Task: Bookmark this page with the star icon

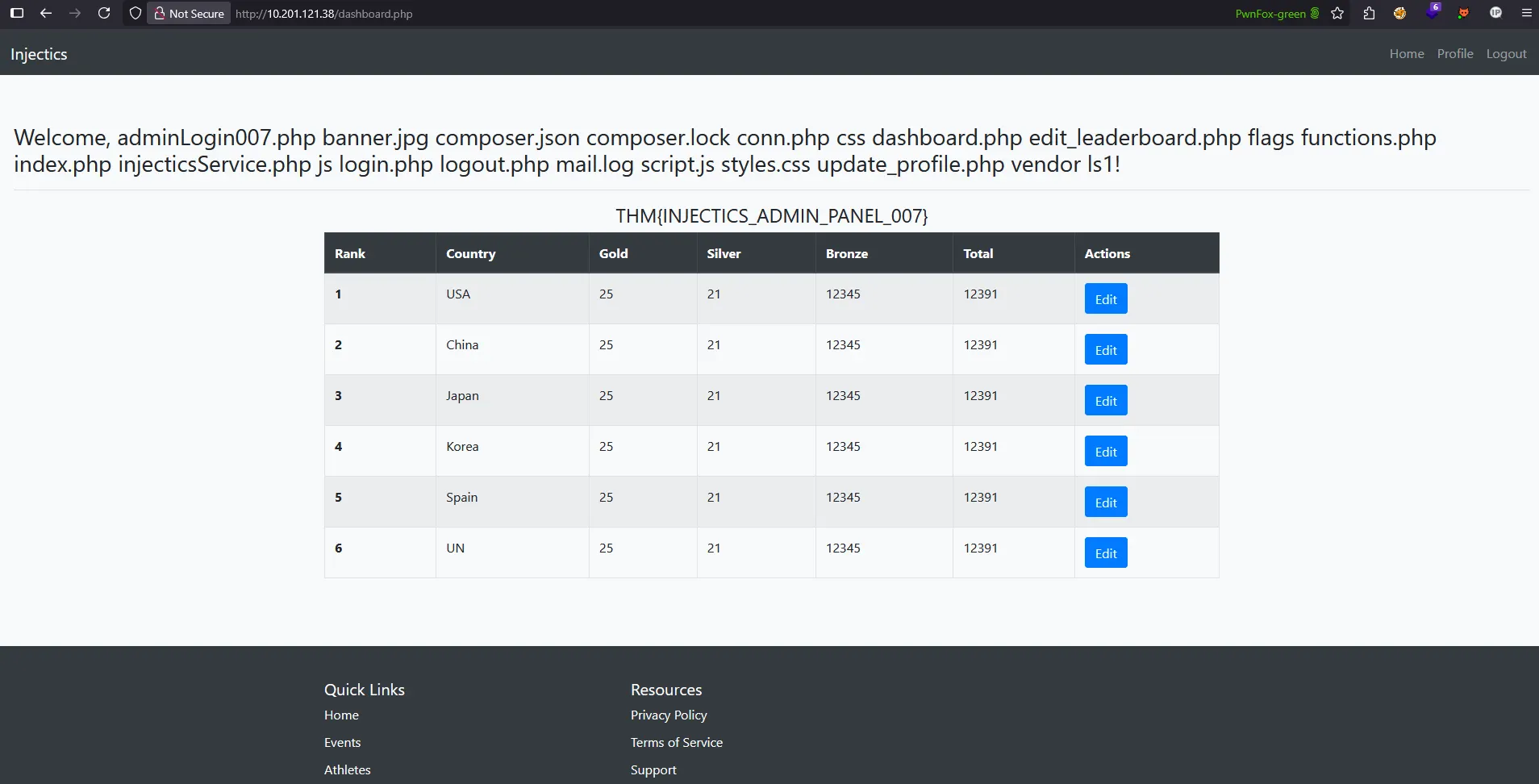Action: pyautogui.click(x=1337, y=13)
